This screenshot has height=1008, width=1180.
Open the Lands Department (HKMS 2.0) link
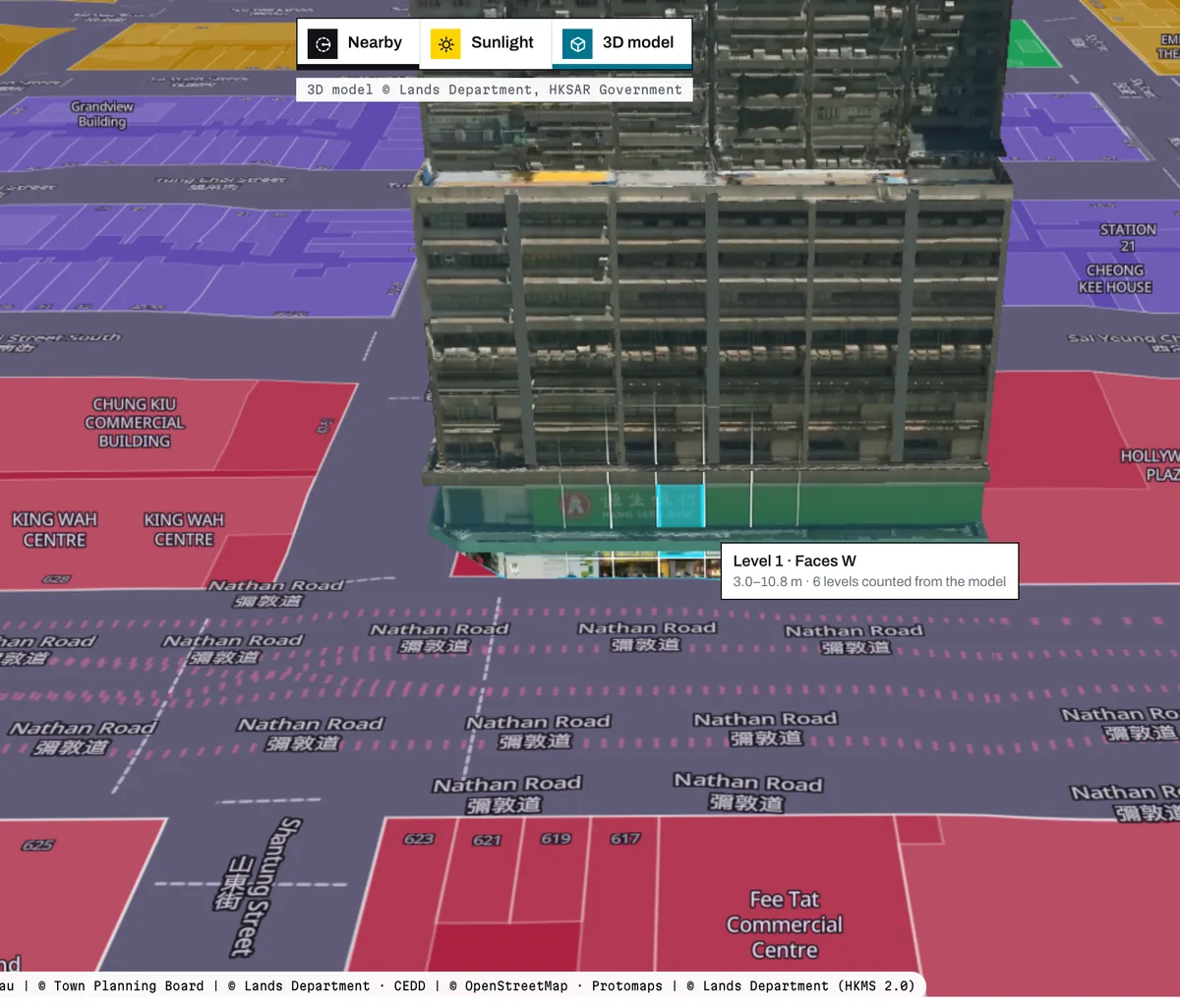[808, 985]
